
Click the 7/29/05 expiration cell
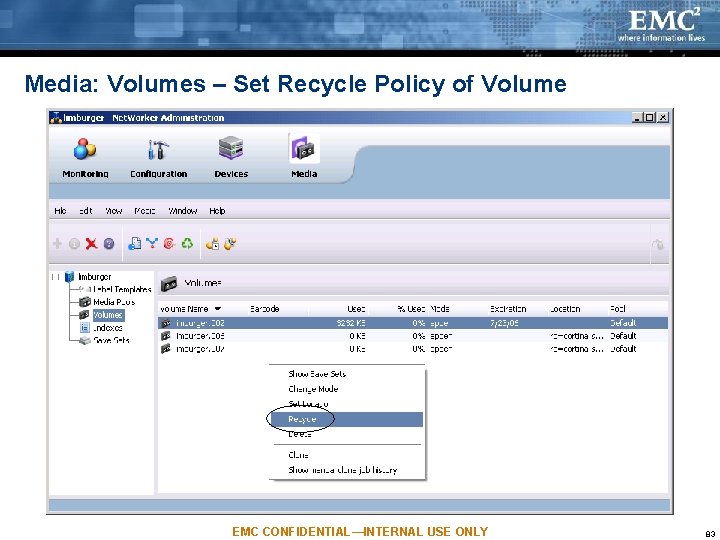504,323
